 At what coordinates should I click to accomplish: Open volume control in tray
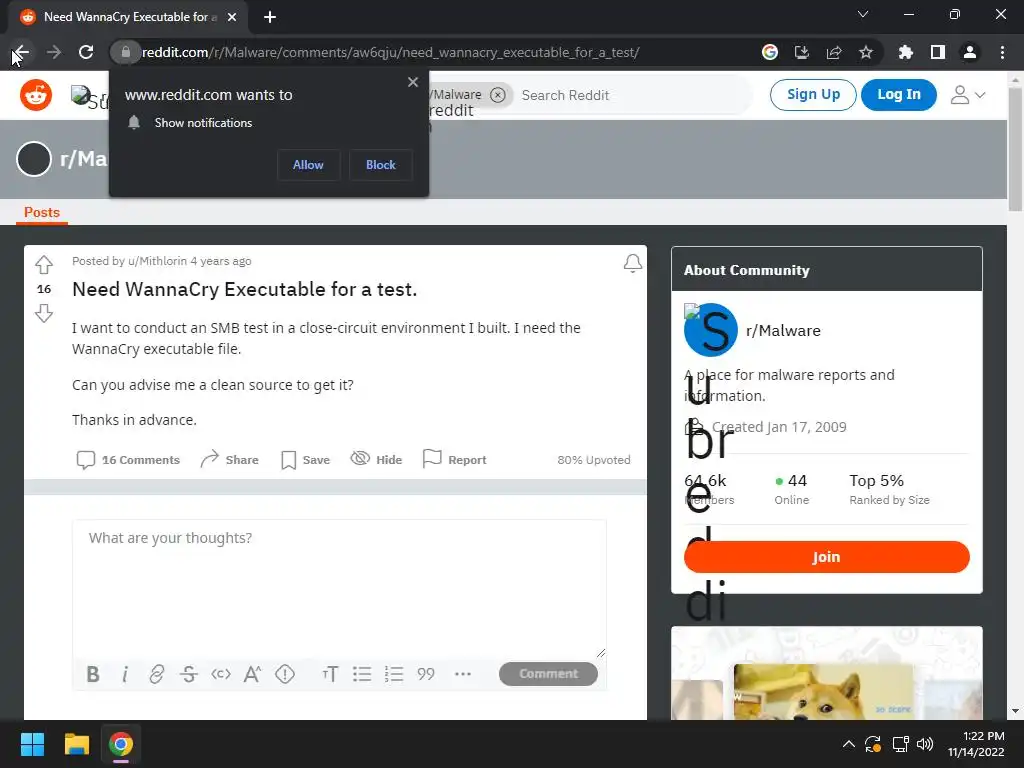click(925, 744)
